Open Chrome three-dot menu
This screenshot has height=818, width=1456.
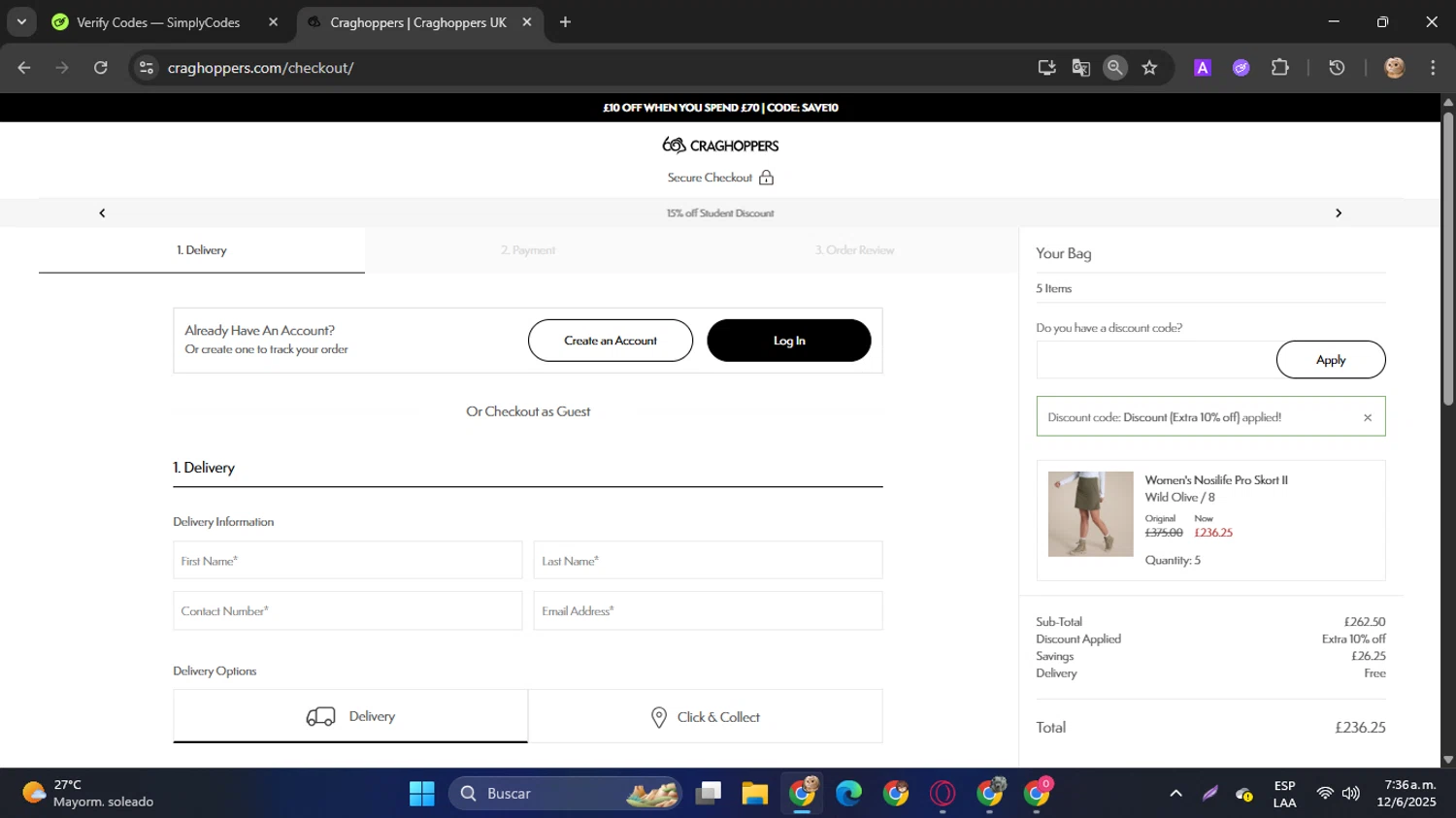click(1433, 68)
